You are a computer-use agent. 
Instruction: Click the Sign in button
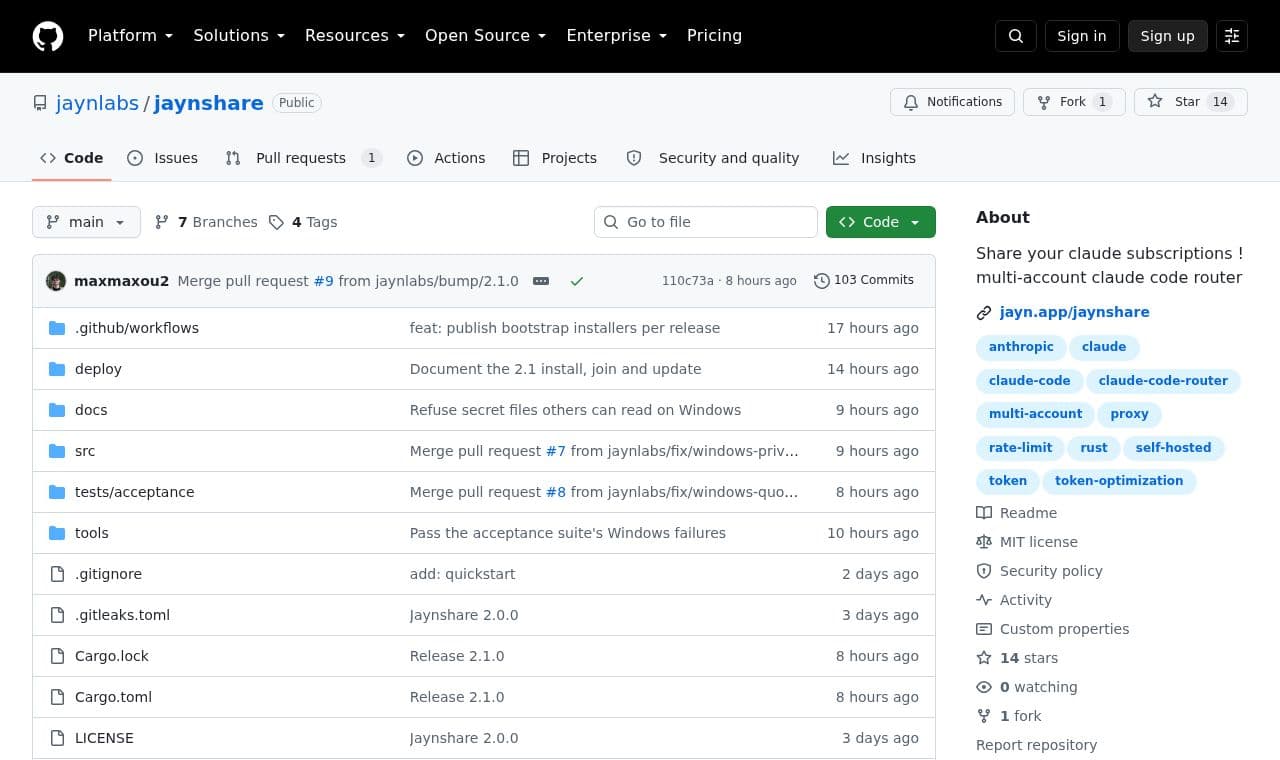(x=1082, y=36)
